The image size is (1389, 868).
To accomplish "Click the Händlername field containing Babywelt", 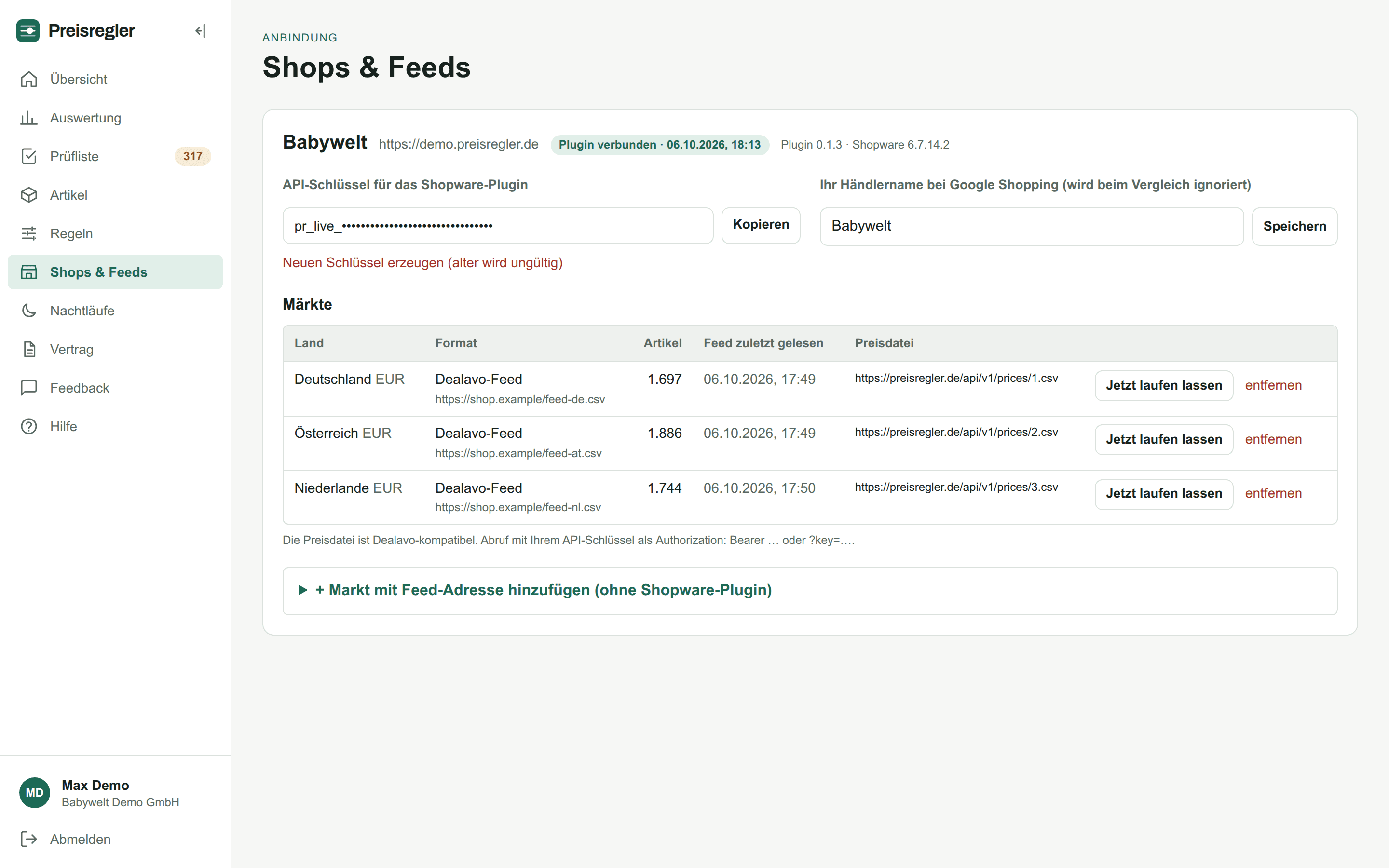I will coord(1032,226).
